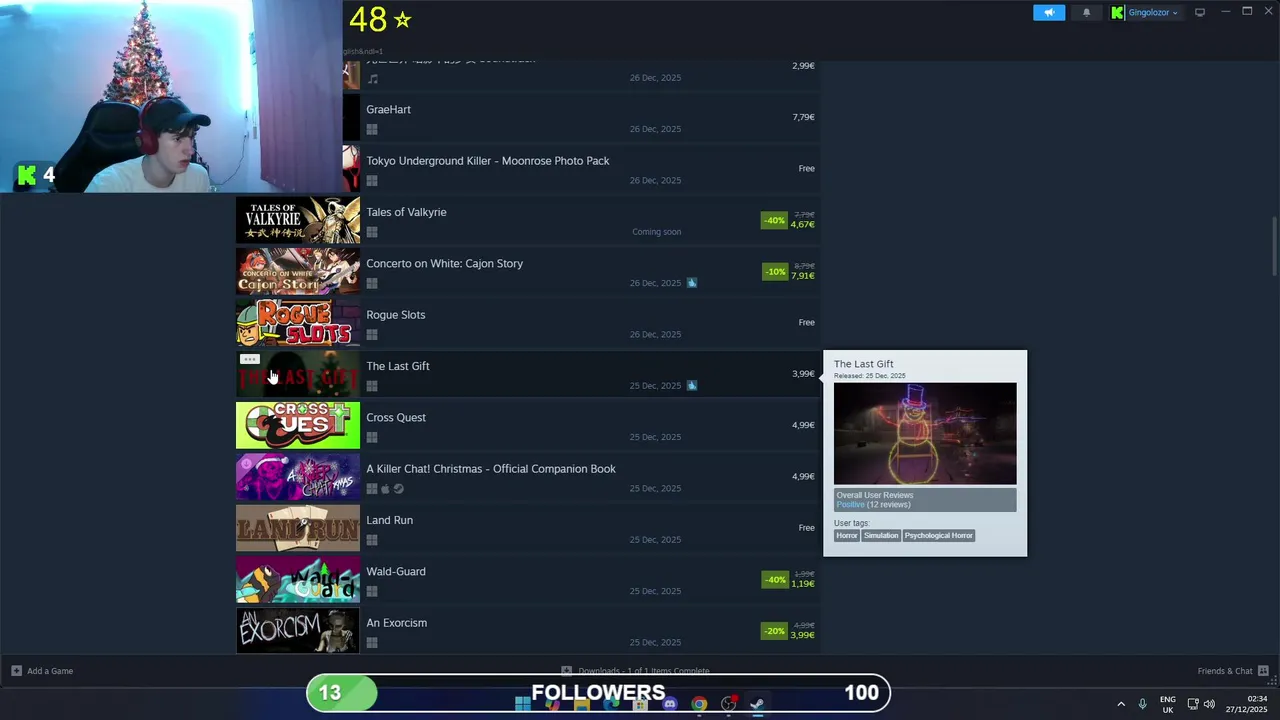Image resolution: width=1280 pixels, height=720 pixels.
Task: Click the Friends & Chat people icon
Action: coord(1263,671)
